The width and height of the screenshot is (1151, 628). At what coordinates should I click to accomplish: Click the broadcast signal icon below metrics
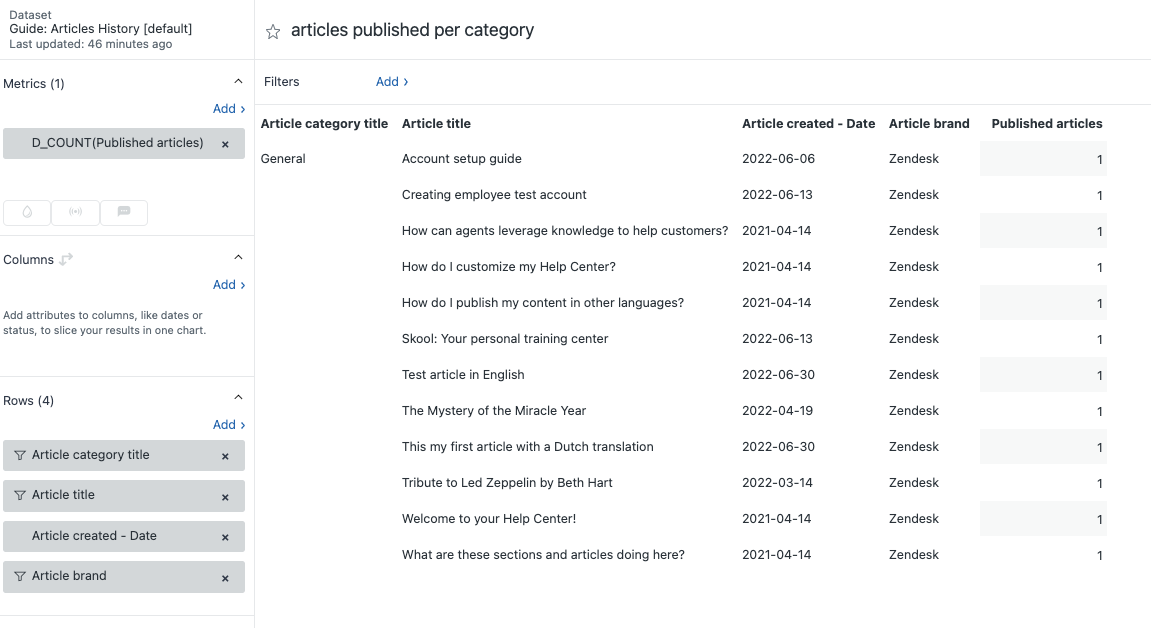click(75, 212)
